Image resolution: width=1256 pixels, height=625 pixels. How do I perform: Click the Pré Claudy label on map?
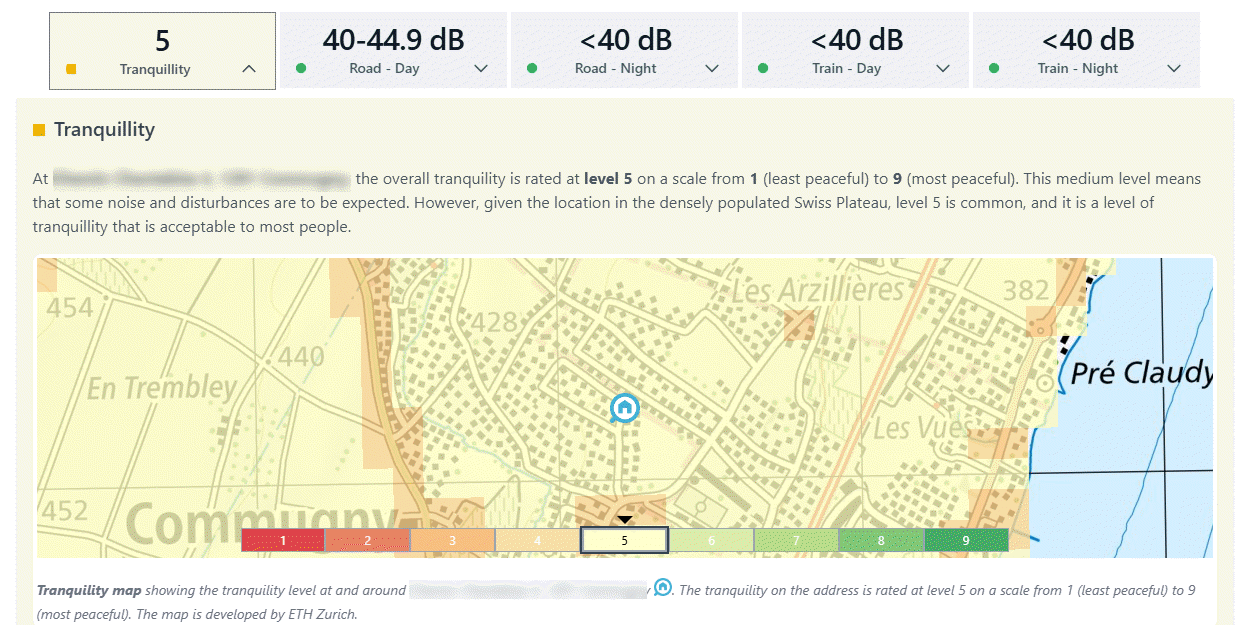point(1140,374)
